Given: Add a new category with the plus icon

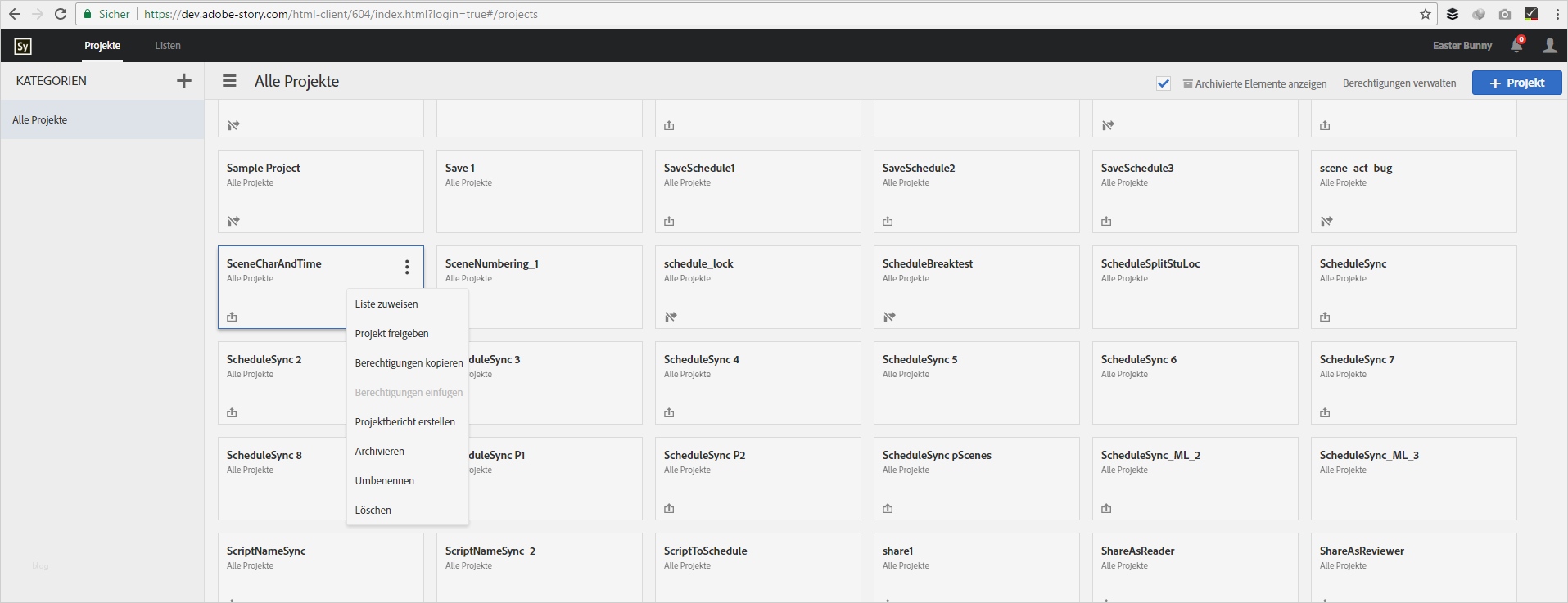Looking at the screenshot, I should pyautogui.click(x=184, y=80).
